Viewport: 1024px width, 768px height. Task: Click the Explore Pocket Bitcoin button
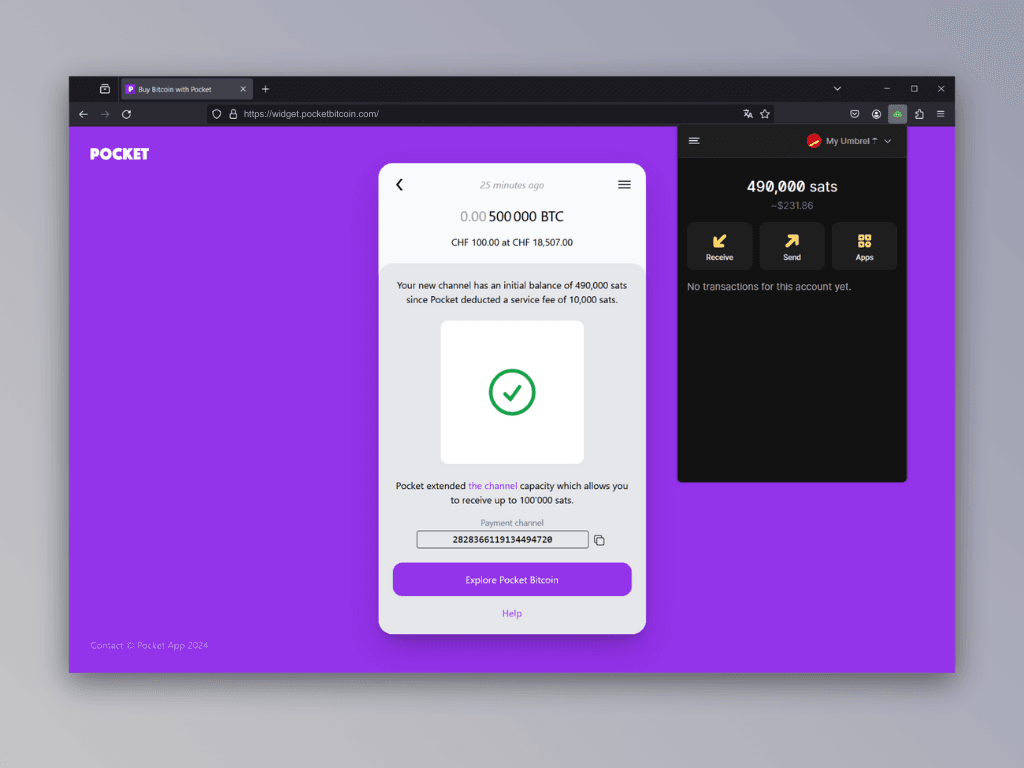point(512,579)
